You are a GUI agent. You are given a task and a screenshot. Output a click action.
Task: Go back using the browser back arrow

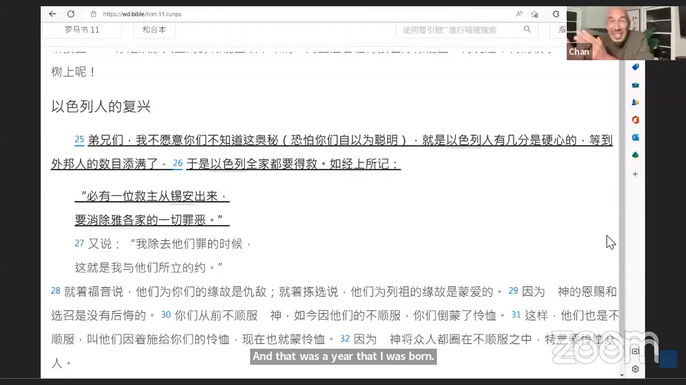(52, 14)
